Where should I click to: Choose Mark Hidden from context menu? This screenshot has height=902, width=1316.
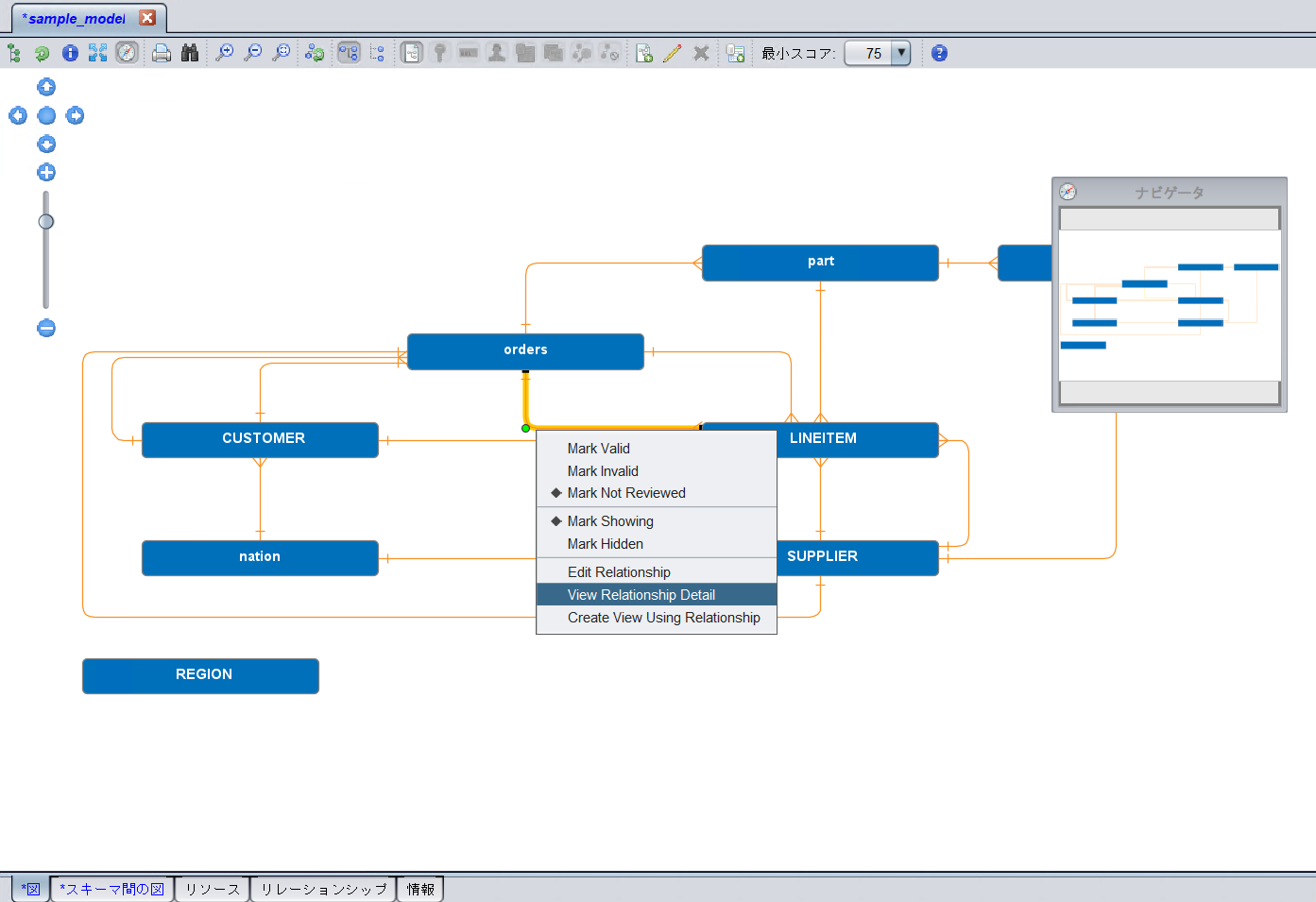pos(657,544)
